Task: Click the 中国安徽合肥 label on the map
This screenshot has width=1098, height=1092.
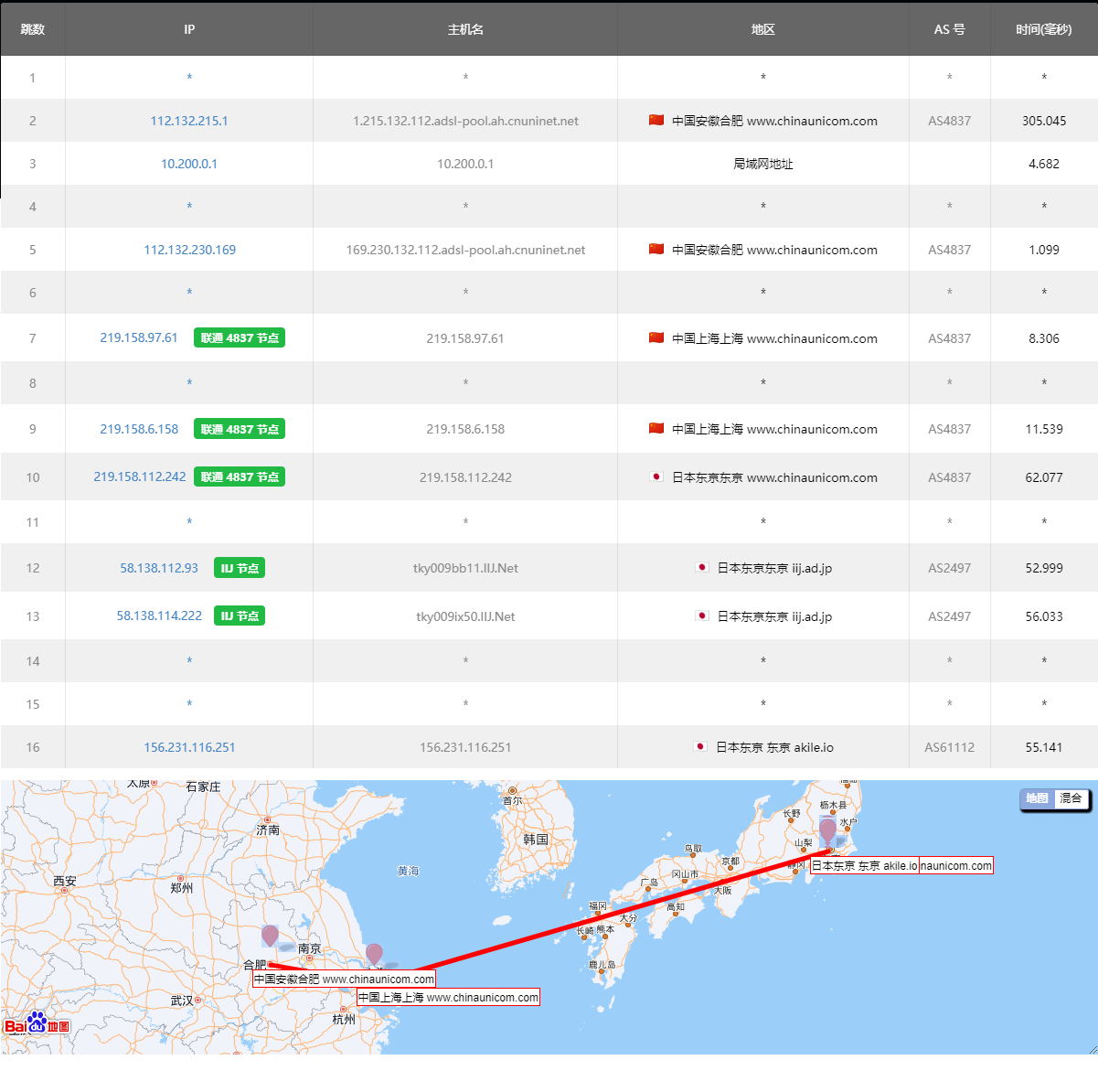Action: click(x=344, y=979)
